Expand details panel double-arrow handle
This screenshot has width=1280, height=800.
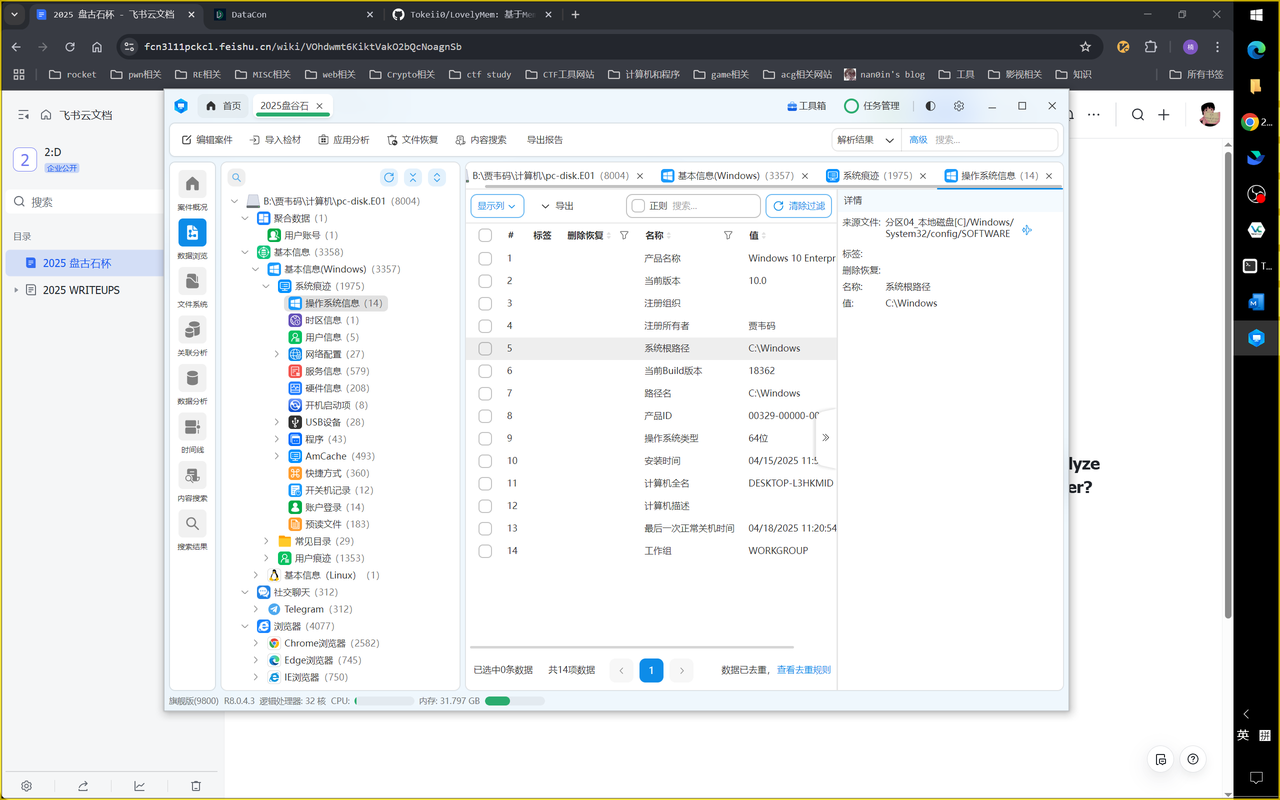(x=825, y=437)
